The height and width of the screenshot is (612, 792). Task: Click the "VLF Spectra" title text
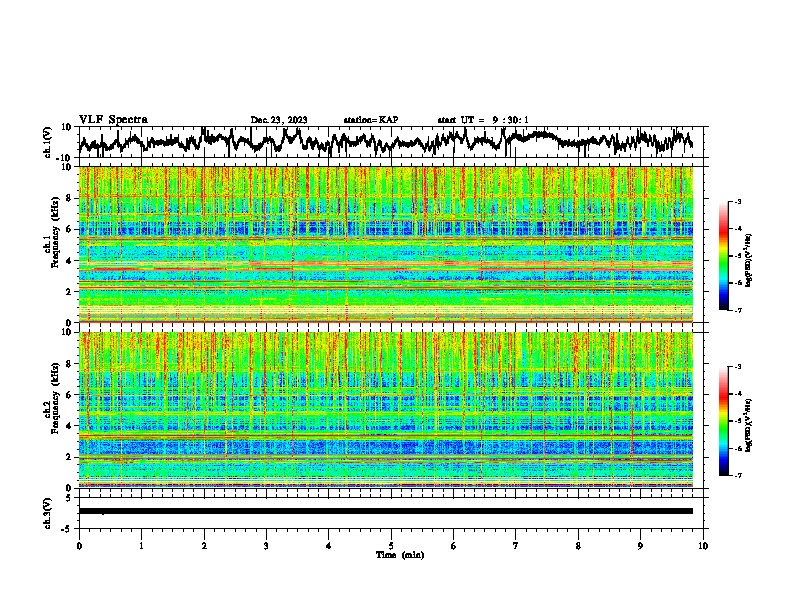(113, 119)
